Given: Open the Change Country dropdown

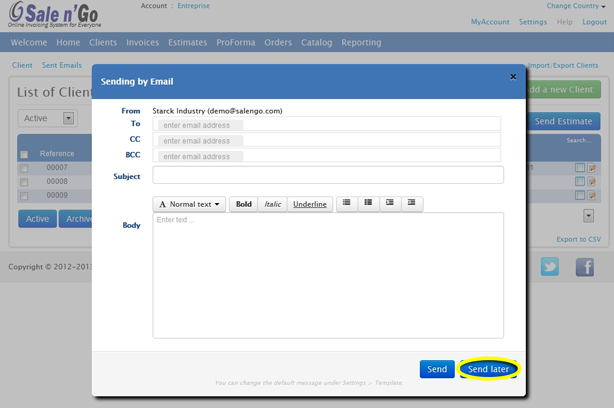Looking at the screenshot, I should tap(576, 6).
